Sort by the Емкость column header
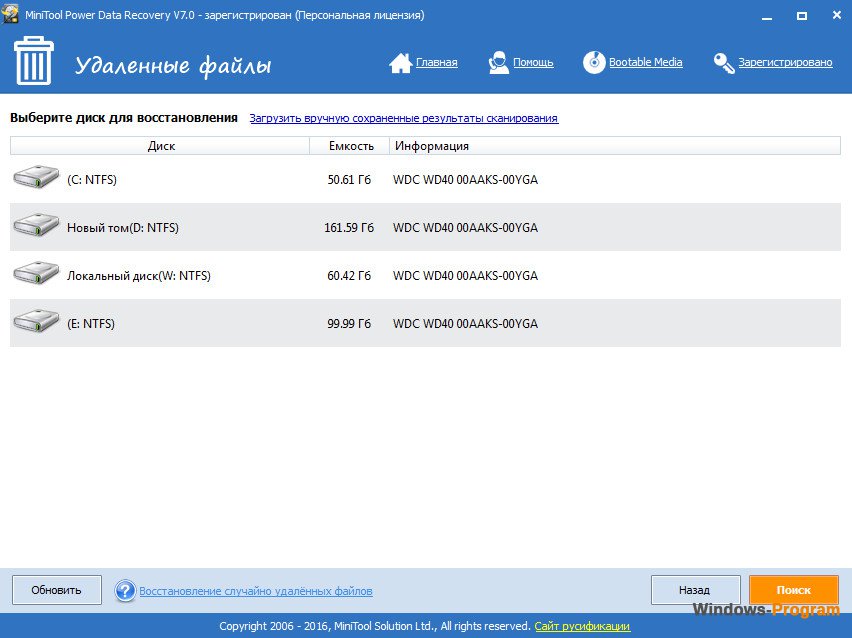The image size is (852, 638). (350, 146)
